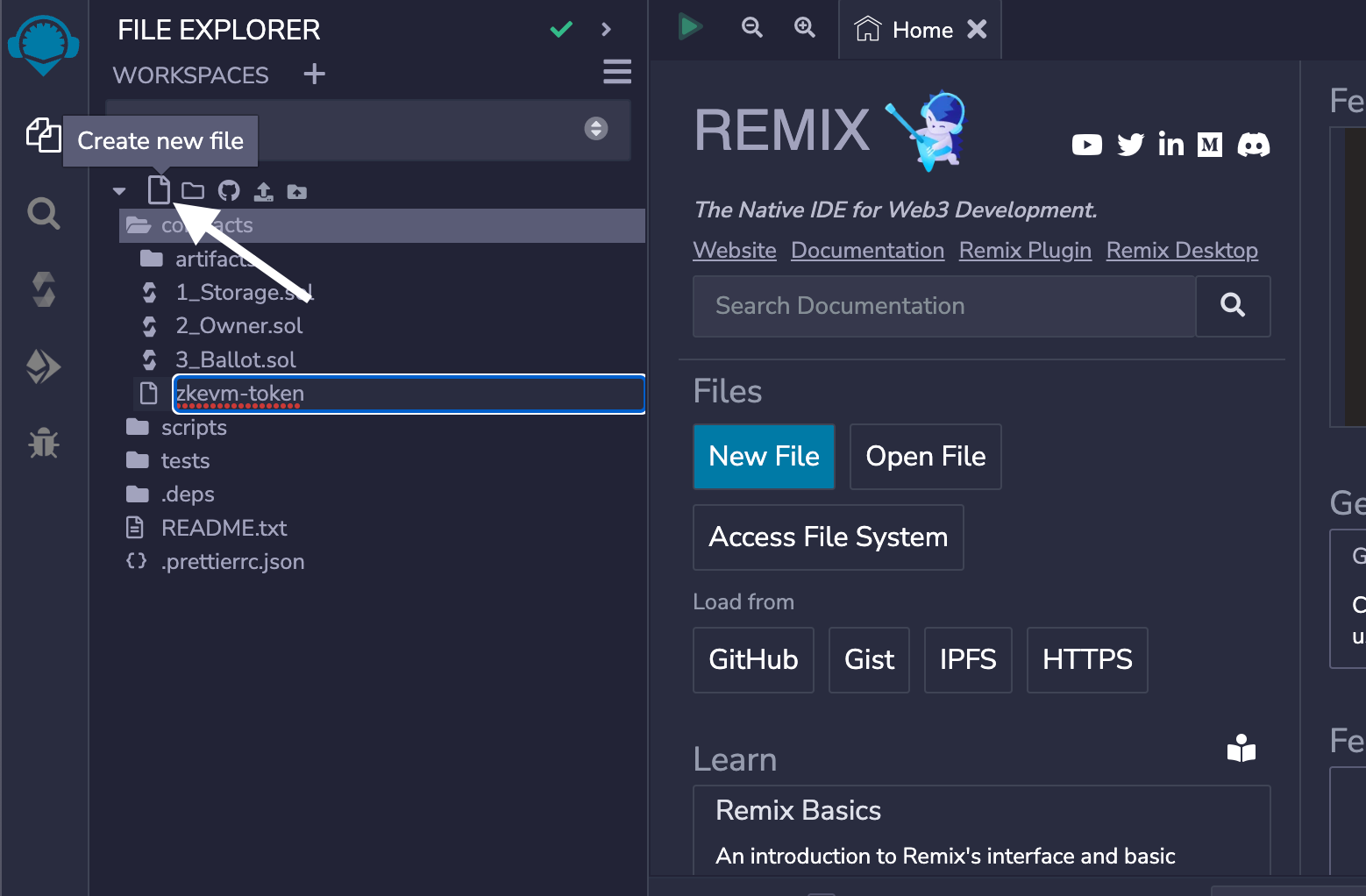Open the 1_Storage.sol file
The image size is (1366, 896).
pos(227,292)
